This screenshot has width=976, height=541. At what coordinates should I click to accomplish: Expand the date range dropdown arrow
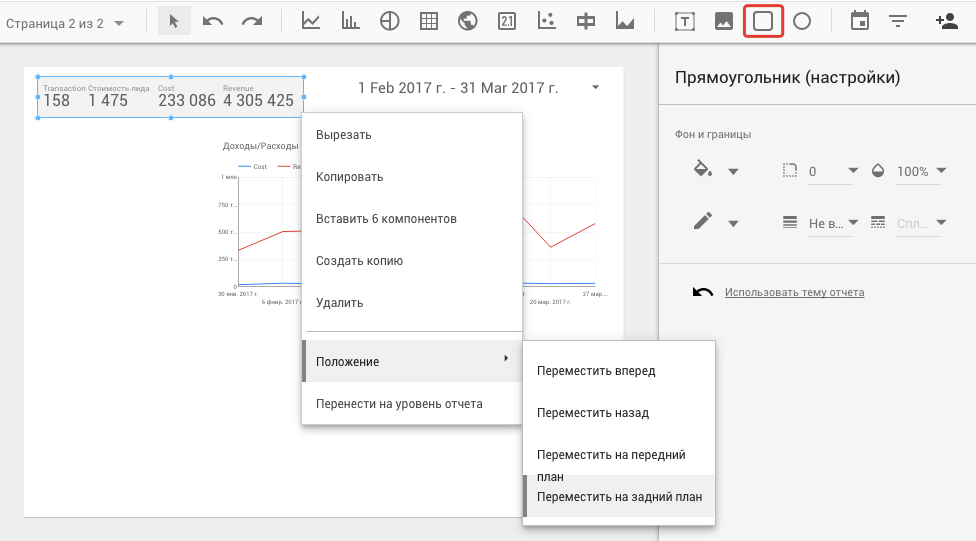click(x=596, y=88)
